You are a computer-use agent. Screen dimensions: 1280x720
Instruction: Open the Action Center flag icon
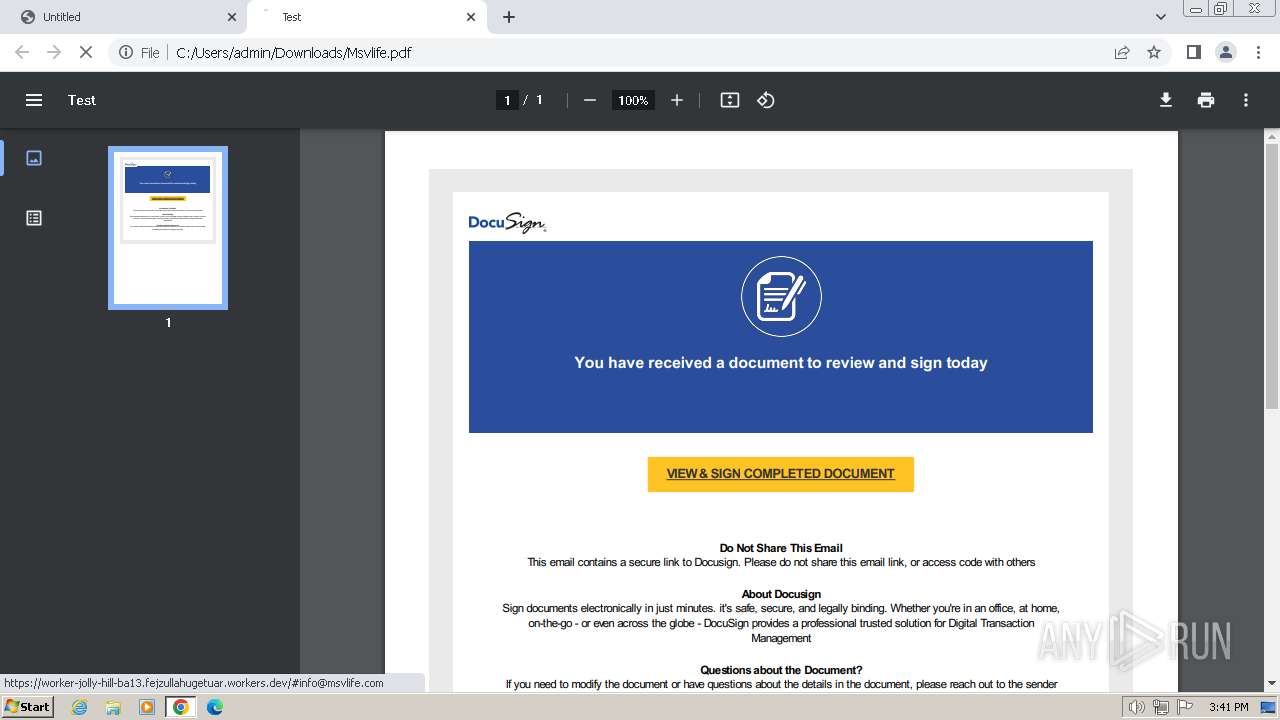pos(1185,707)
